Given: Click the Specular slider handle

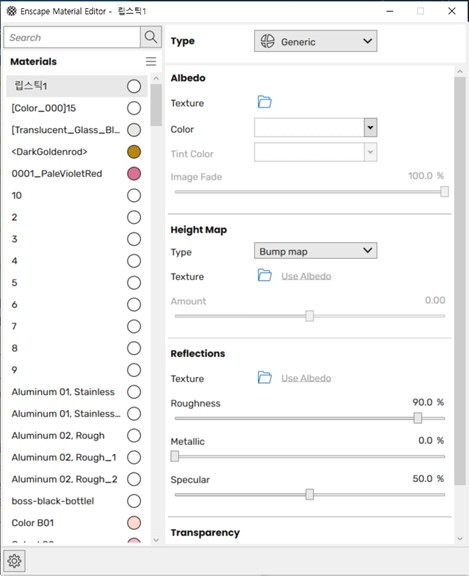Looking at the screenshot, I should coord(310,494).
